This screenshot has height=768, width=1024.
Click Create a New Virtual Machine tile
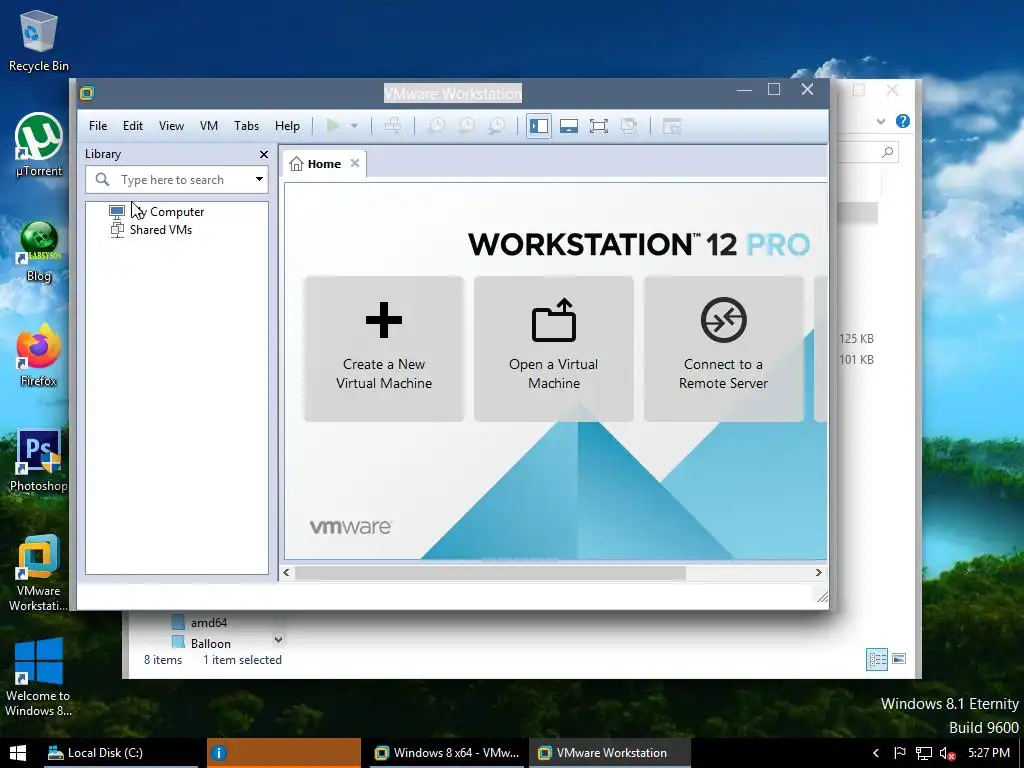tap(384, 349)
